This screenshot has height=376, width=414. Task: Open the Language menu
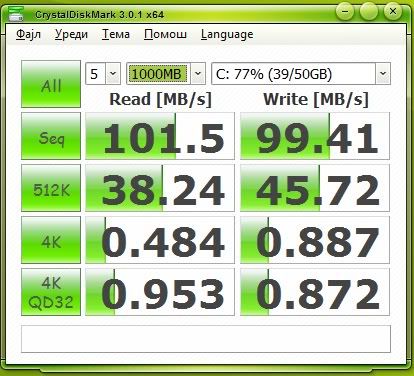[227, 35]
